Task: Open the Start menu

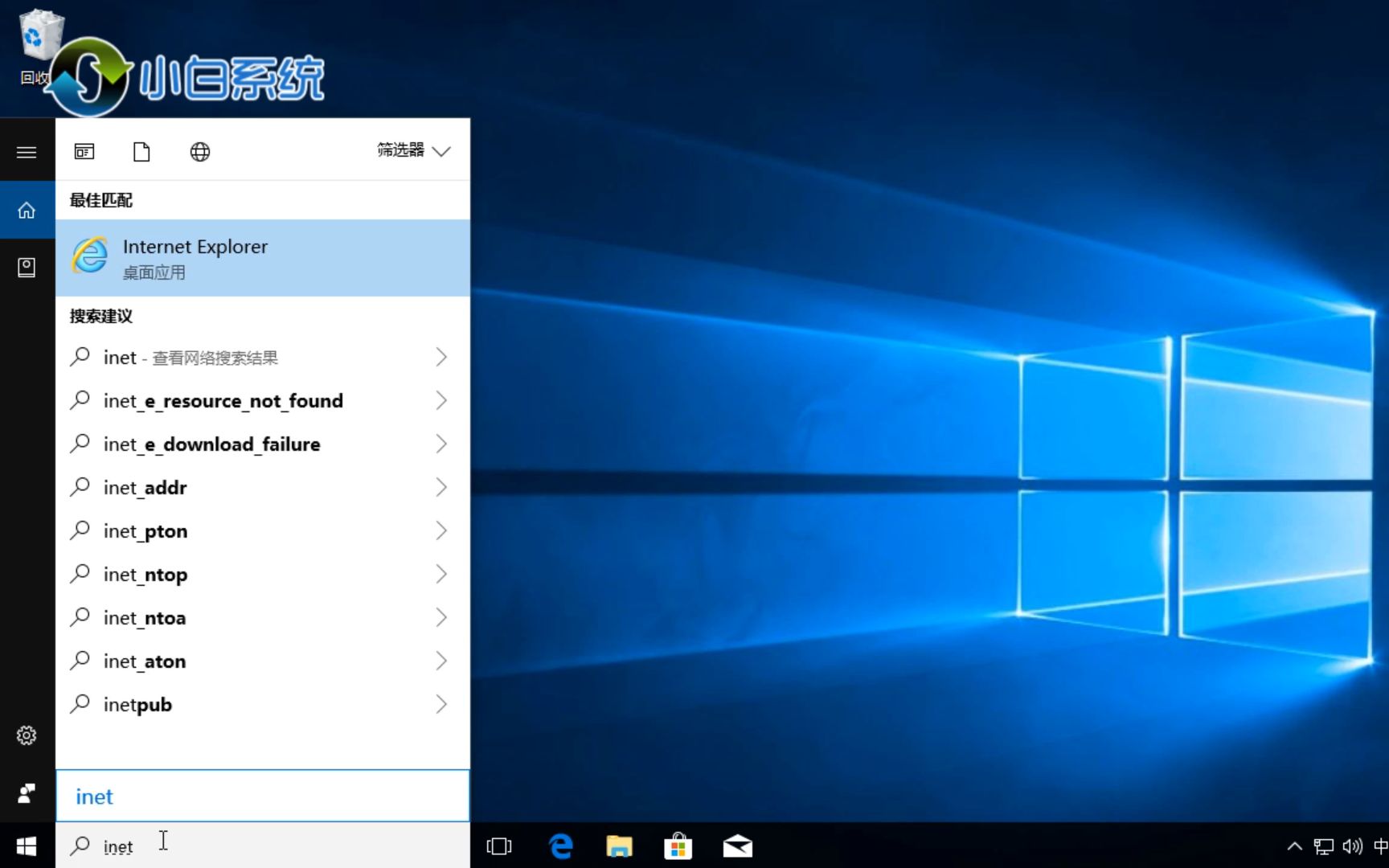Action: pos(25,845)
